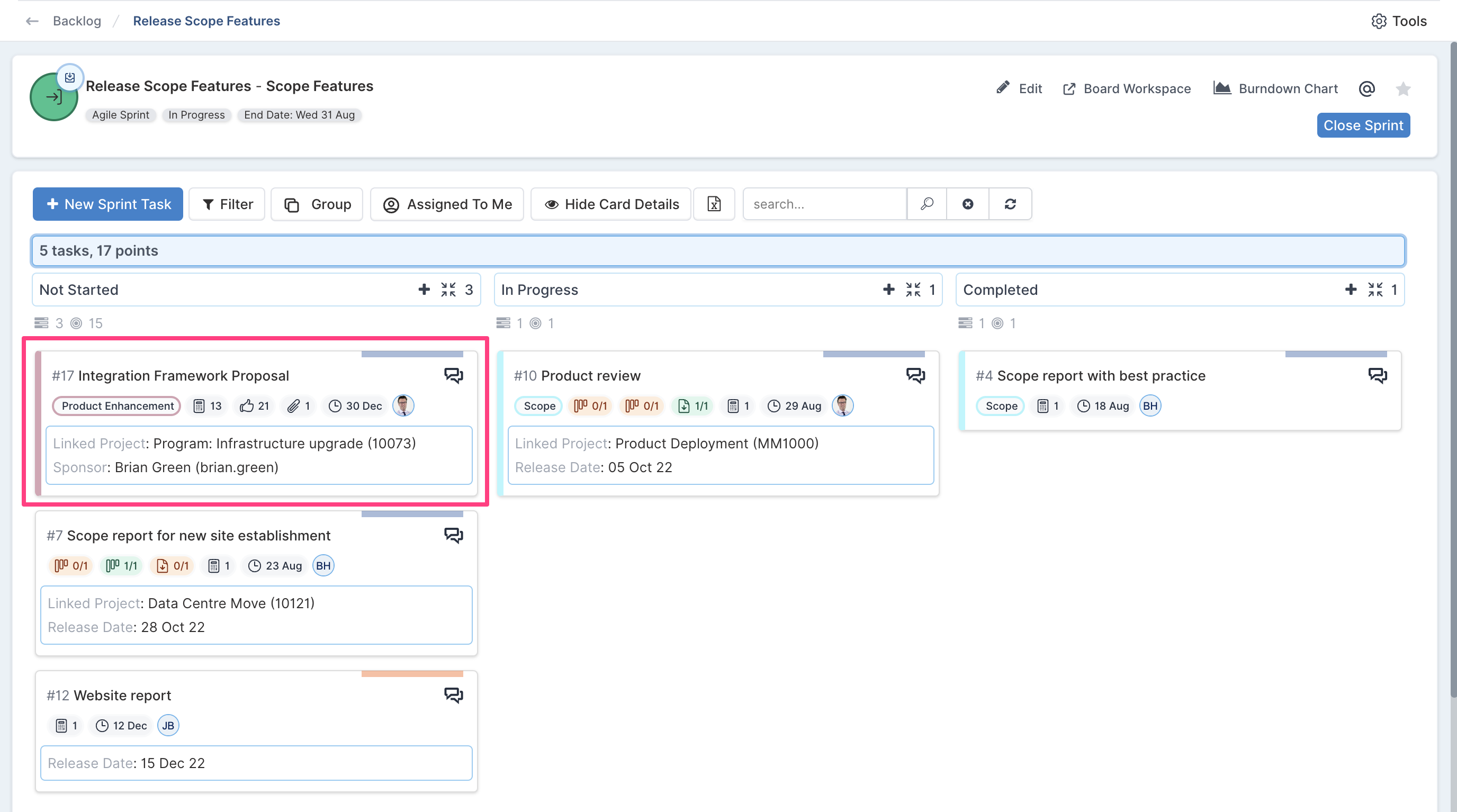Open the Group options
Screen dimensions: 1457x812
[317, 204]
